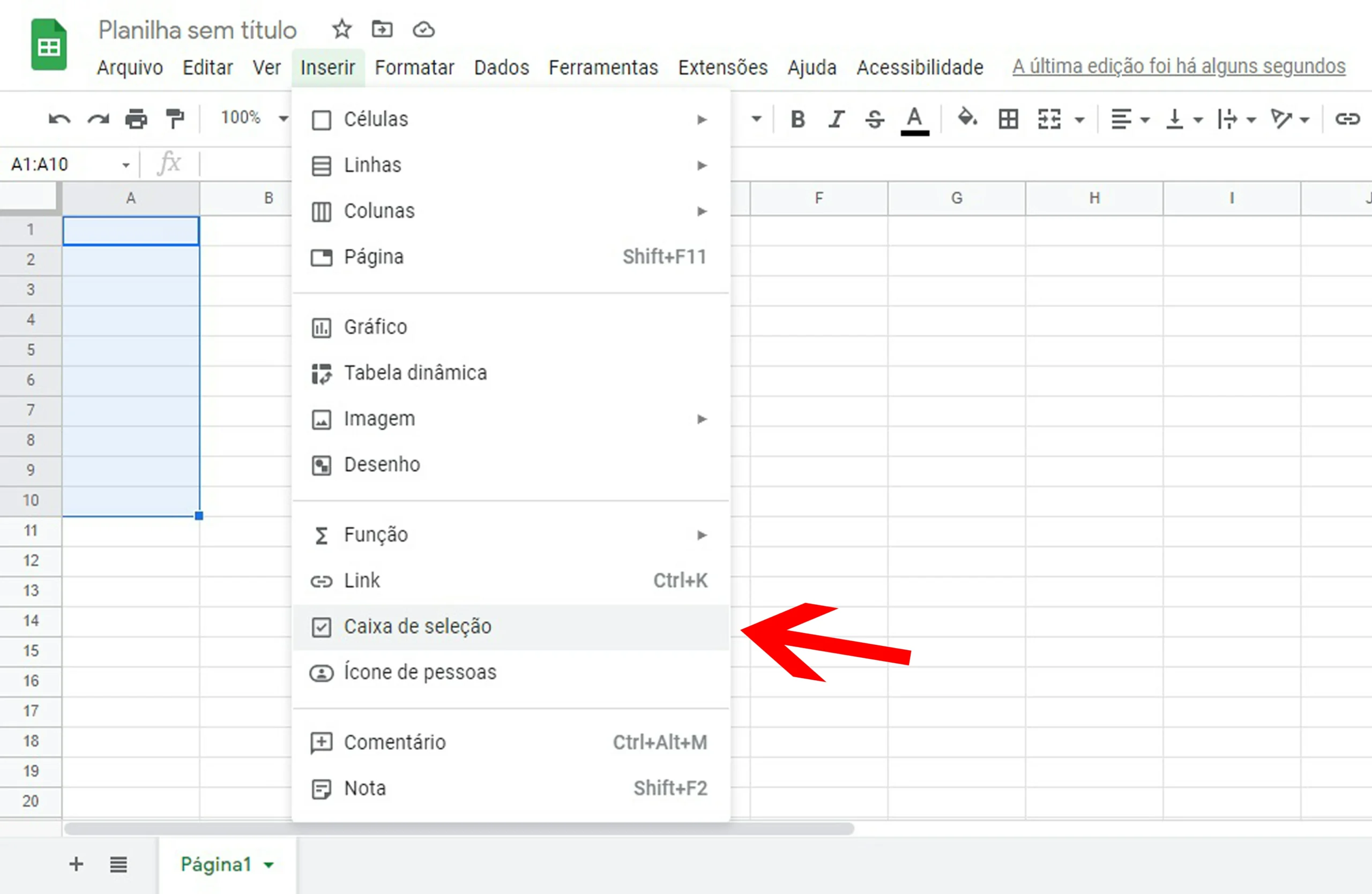Click the Redo arrow in the toolbar
Viewport: 1372px width, 894px height.
(98, 119)
